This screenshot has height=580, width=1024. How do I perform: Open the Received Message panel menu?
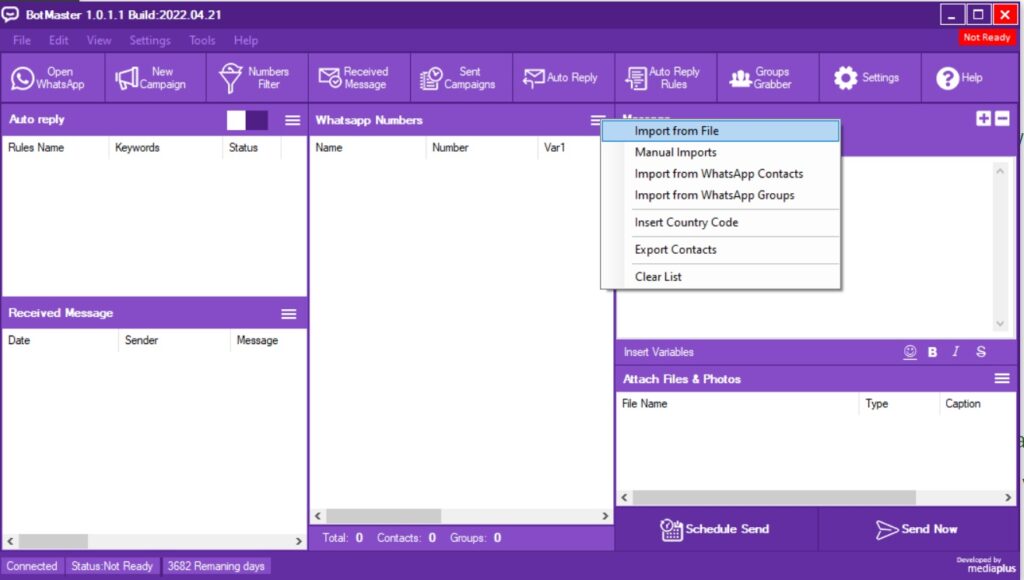[x=289, y=314]
